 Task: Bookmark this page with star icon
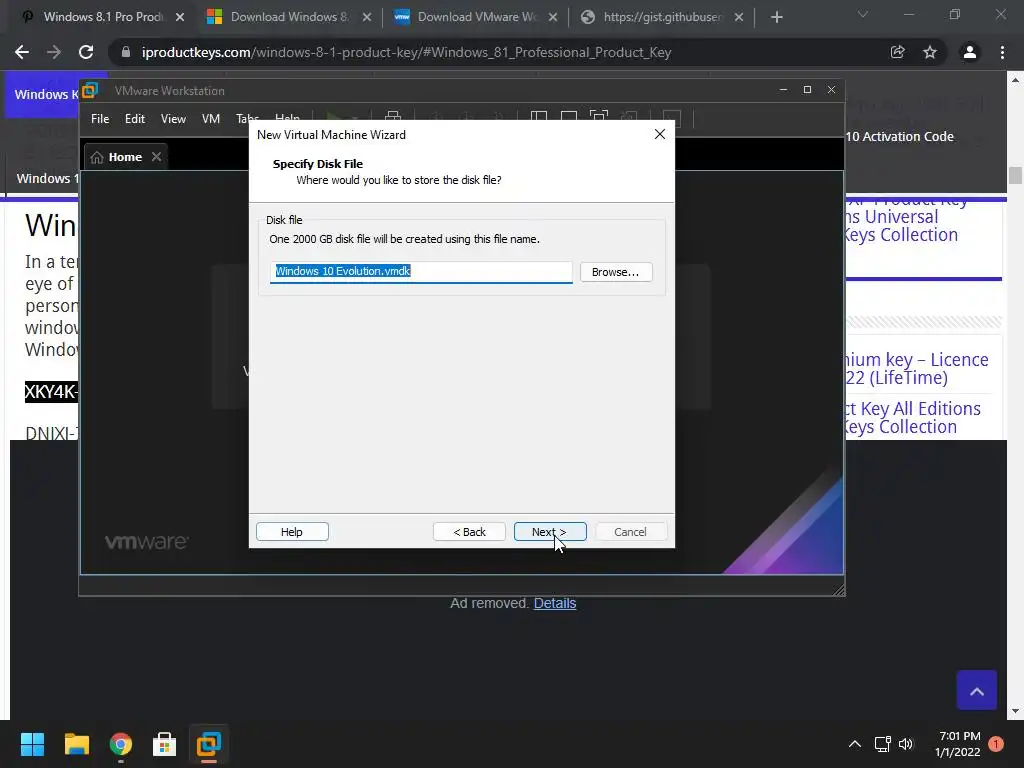pos(930,52)
